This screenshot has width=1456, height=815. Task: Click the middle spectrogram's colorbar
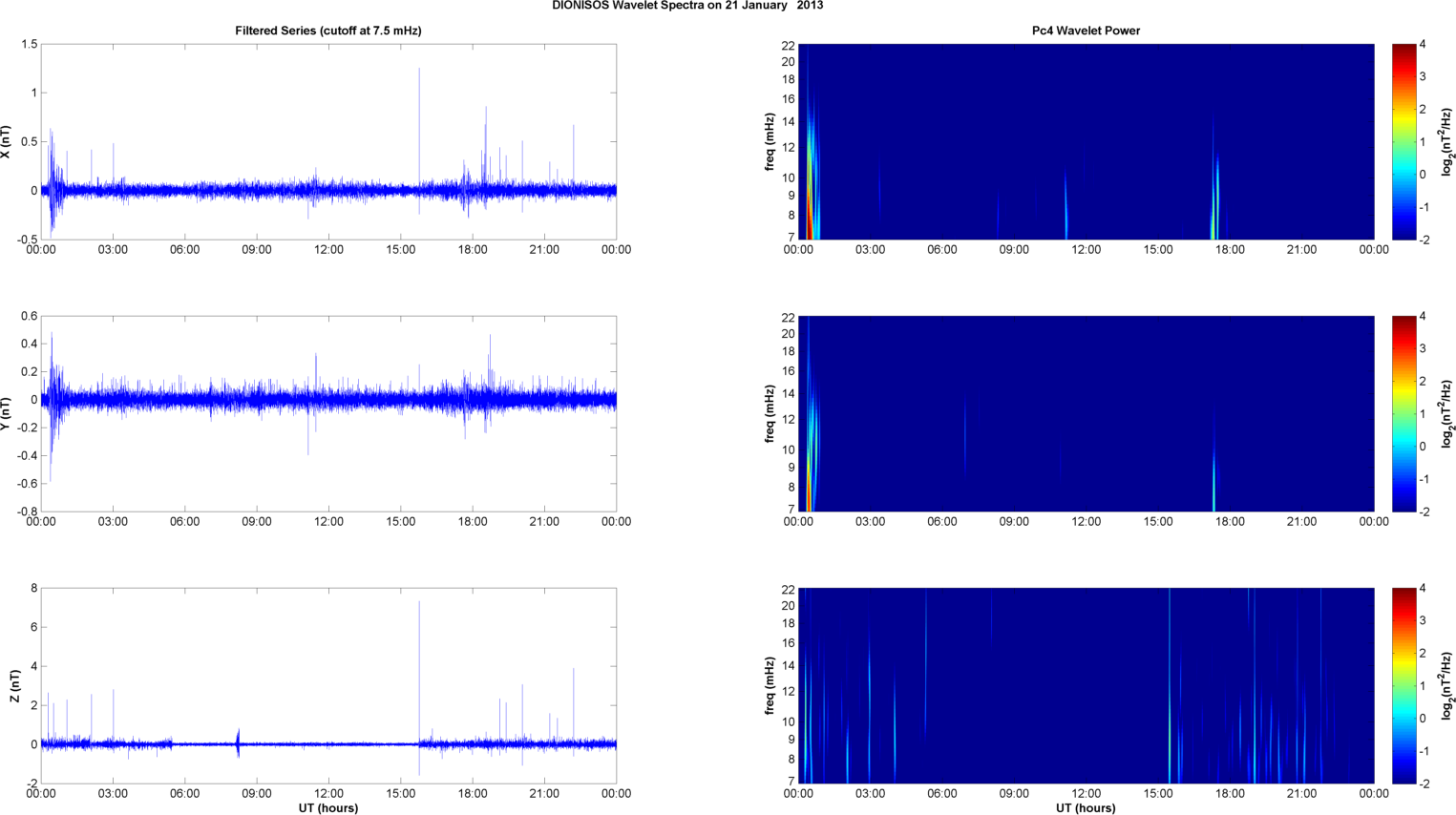click(1403, 413)
